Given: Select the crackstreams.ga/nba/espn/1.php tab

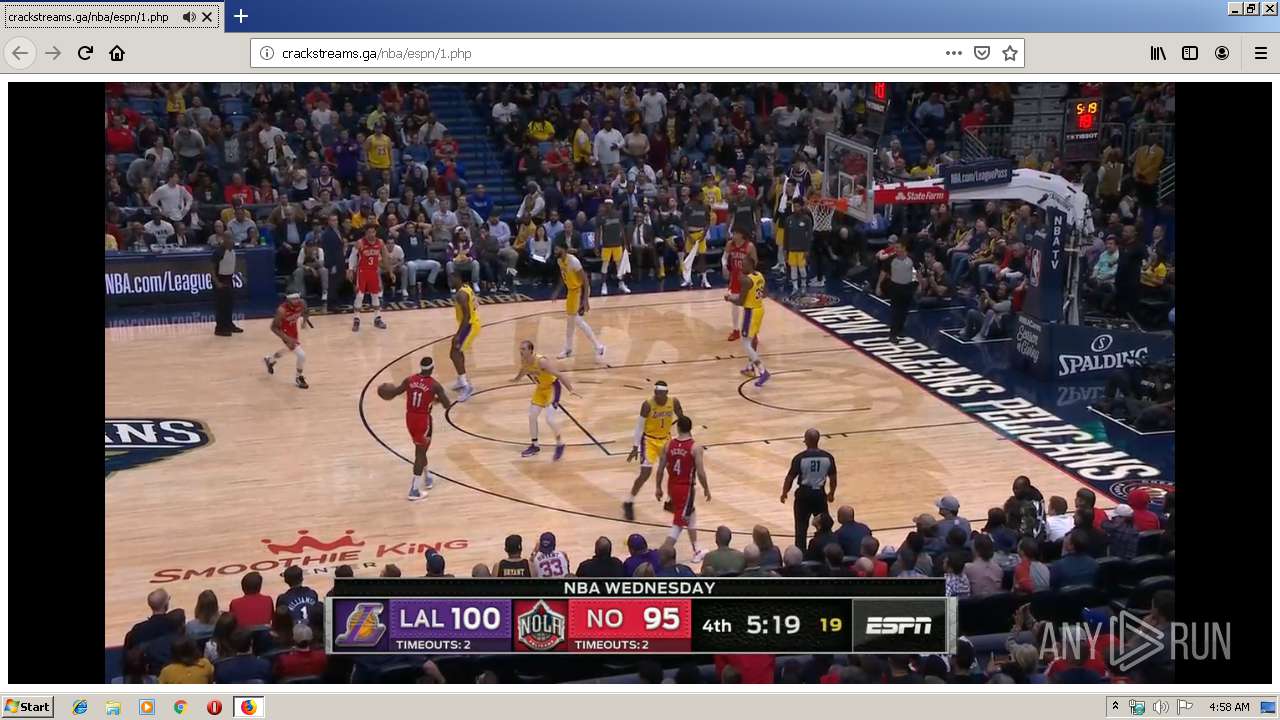Looking at the screenshot, I should 110,17.
